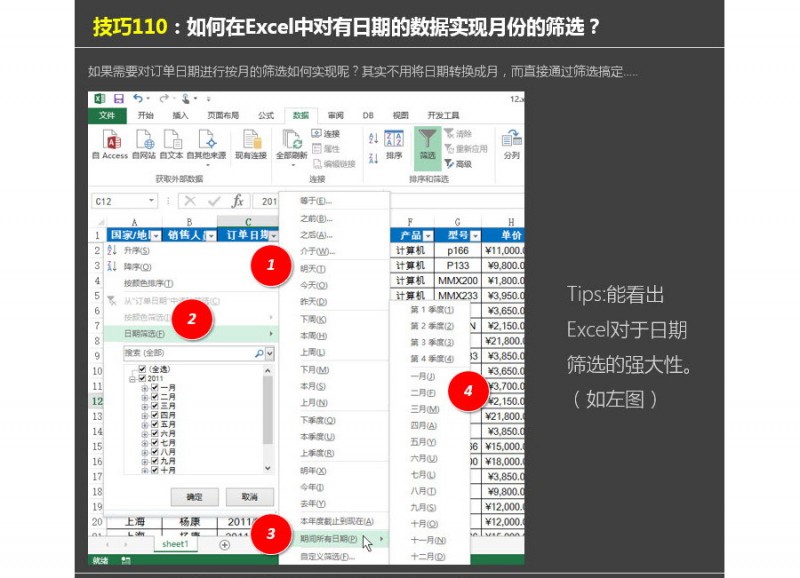800x578 pixels.
Task: Import data with the 自 Access icon
Action: tap(112, 140)
